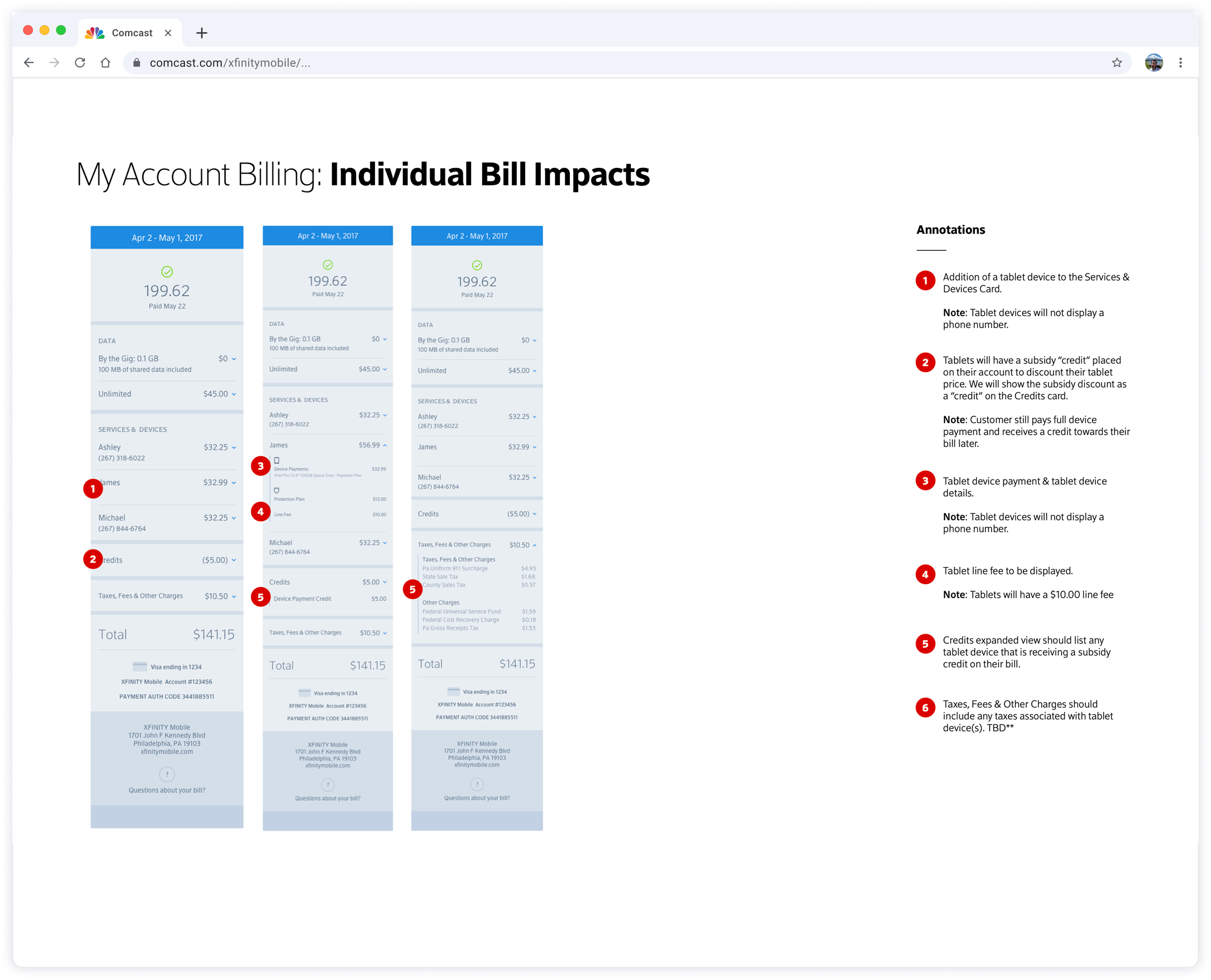1211x980 pixels.
Task: Open the browser home page
Action: 105,63
